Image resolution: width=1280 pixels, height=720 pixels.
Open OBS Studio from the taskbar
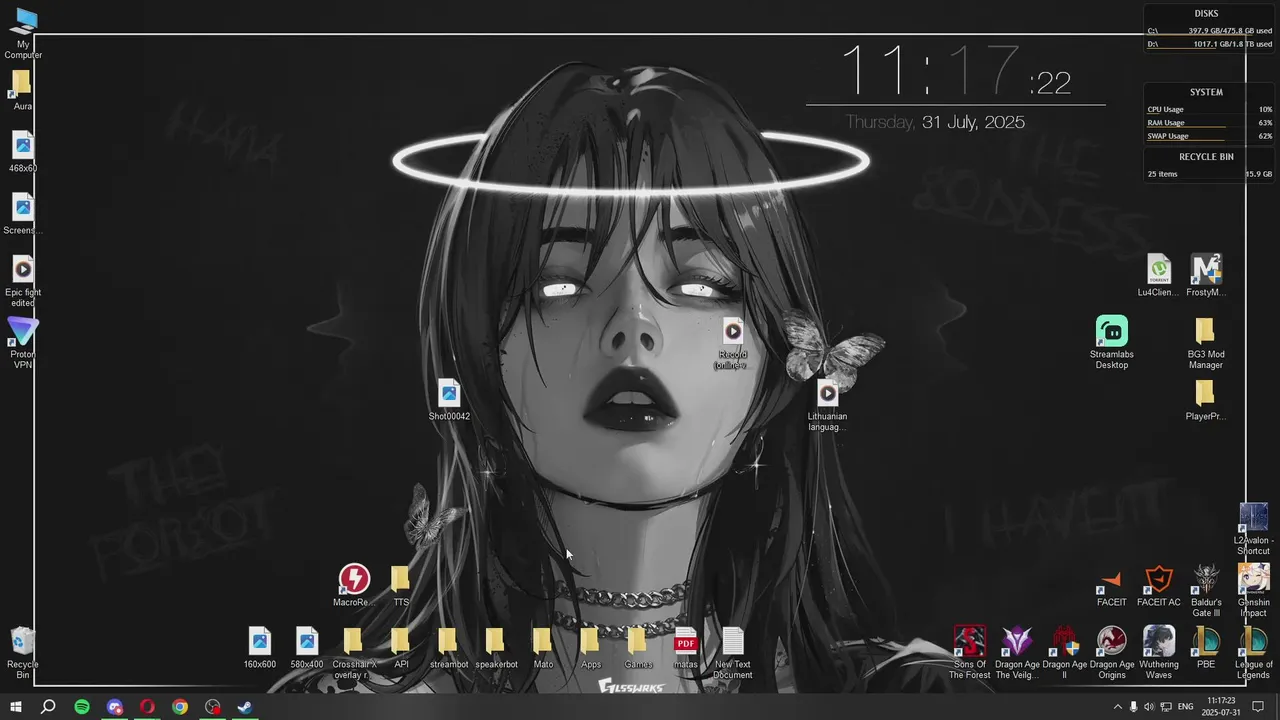point(212,707)
